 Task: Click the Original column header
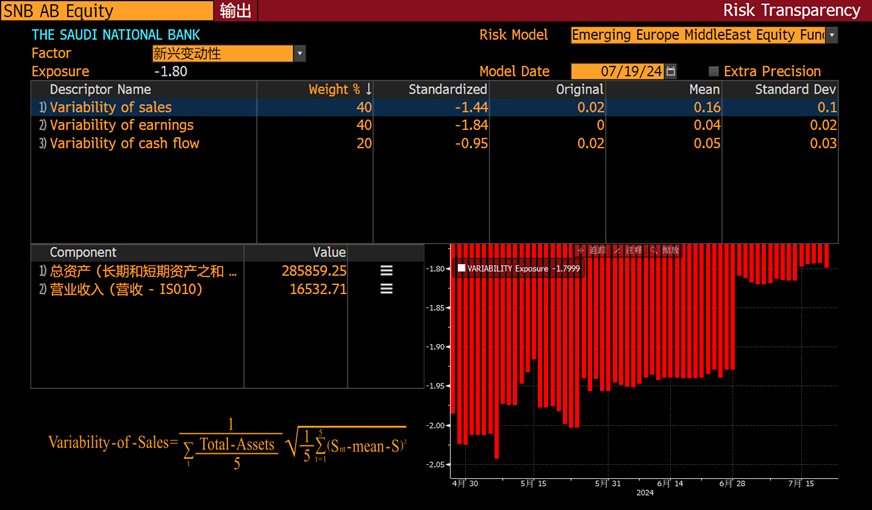coord(579,89)
